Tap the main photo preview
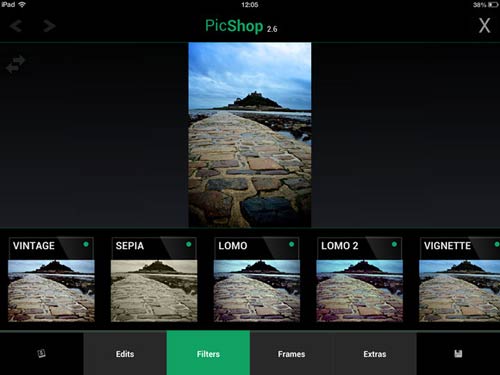 [x=250, y=135]
